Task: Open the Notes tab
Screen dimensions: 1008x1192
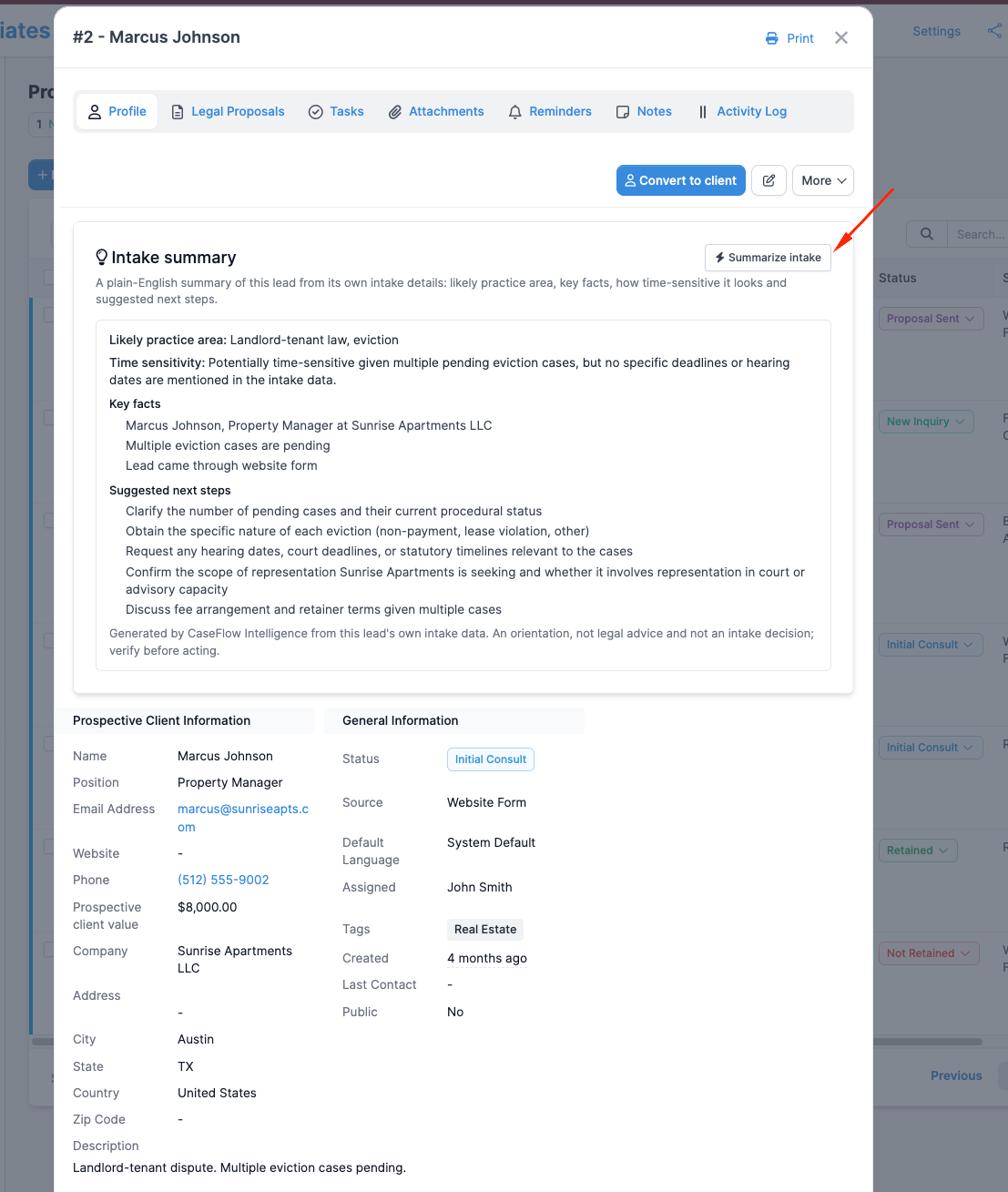Action: [644, 111]
